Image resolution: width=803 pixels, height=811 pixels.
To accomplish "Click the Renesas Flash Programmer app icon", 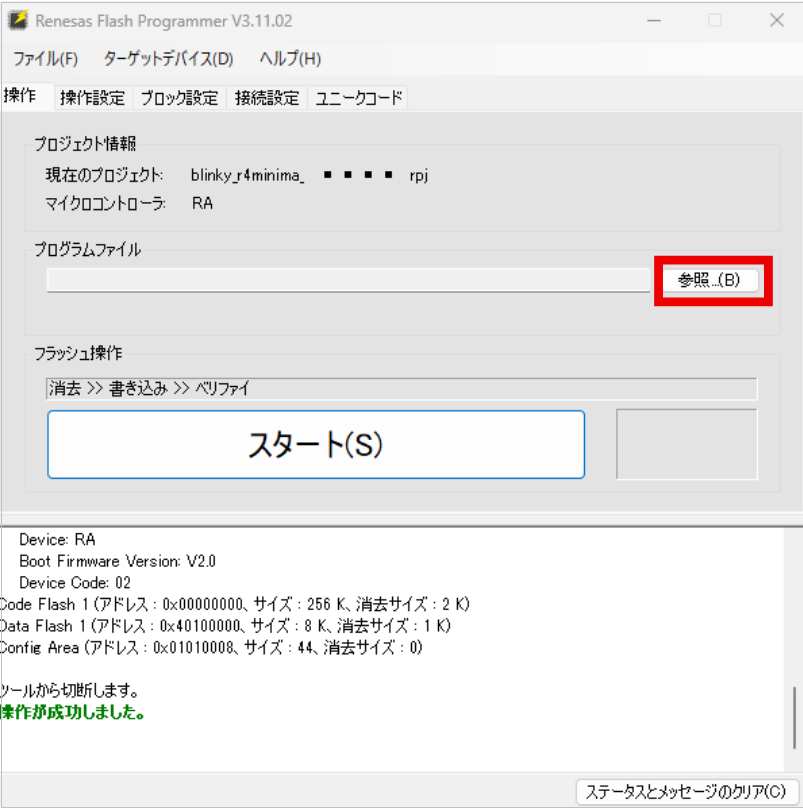I will coord(18,20).
